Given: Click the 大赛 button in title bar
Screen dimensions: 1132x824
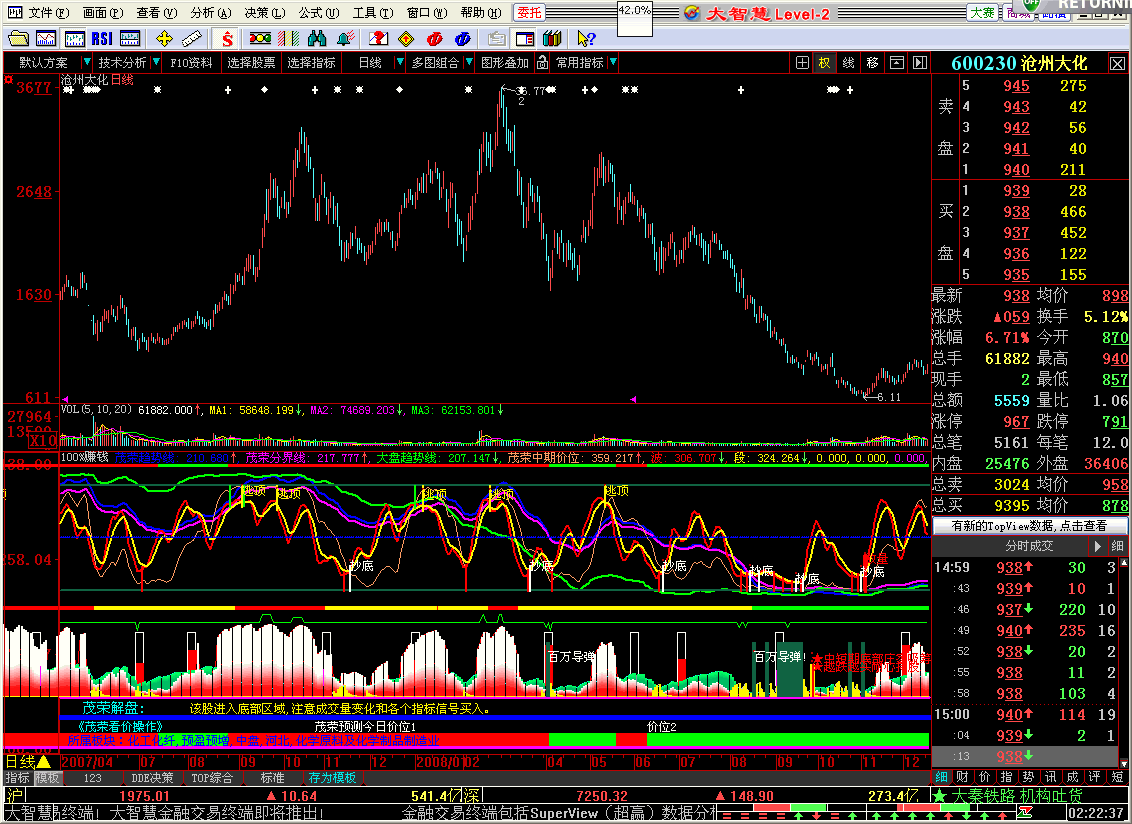Looking at the screenshot, I should coord(982,12).
